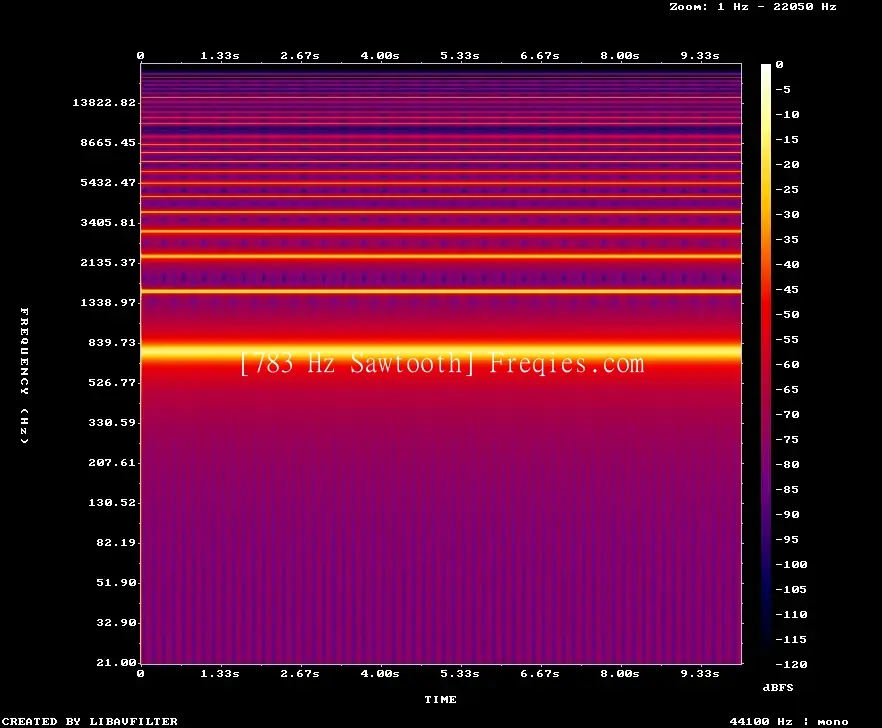Click the -85 value on dBFS scale

coord(787,489)
